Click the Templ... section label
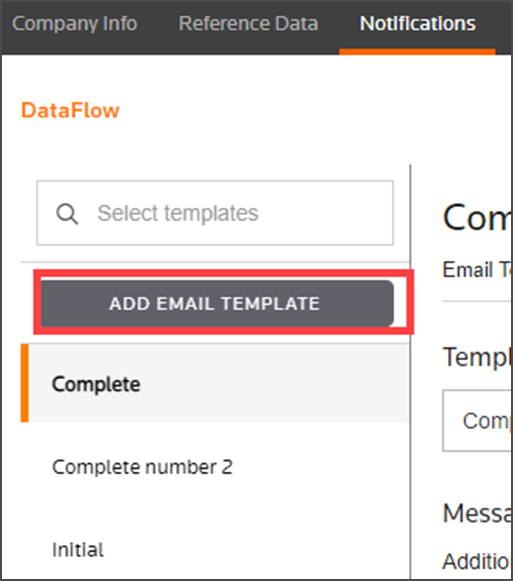This screenshot has width=513, height=581. point(477,358)
